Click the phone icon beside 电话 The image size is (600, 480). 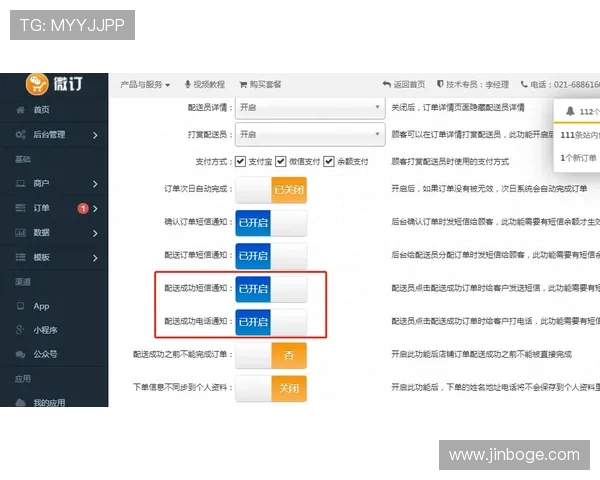(x=524, y=84)
